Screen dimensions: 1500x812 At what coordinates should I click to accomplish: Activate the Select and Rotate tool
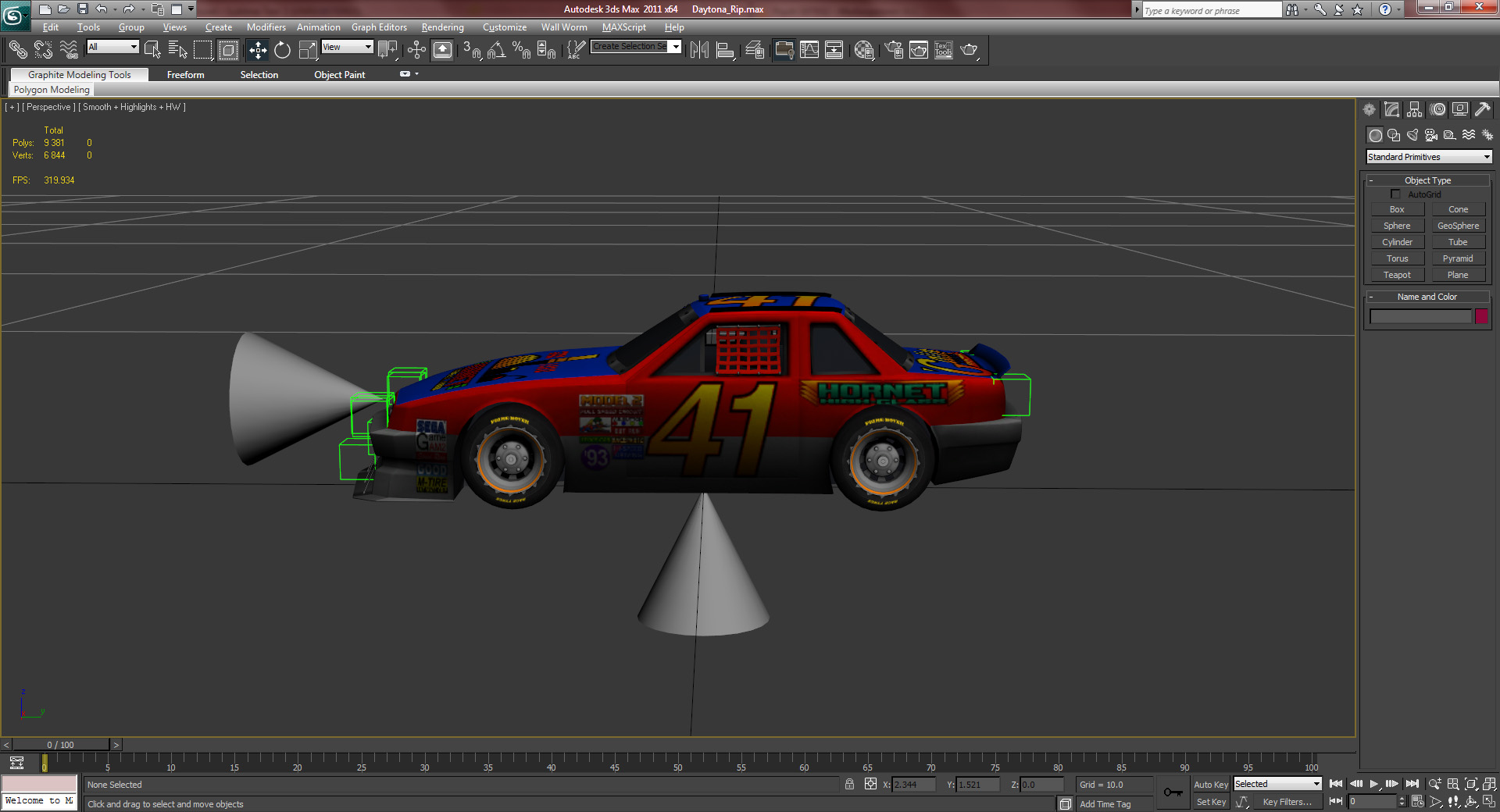[283, 50]
